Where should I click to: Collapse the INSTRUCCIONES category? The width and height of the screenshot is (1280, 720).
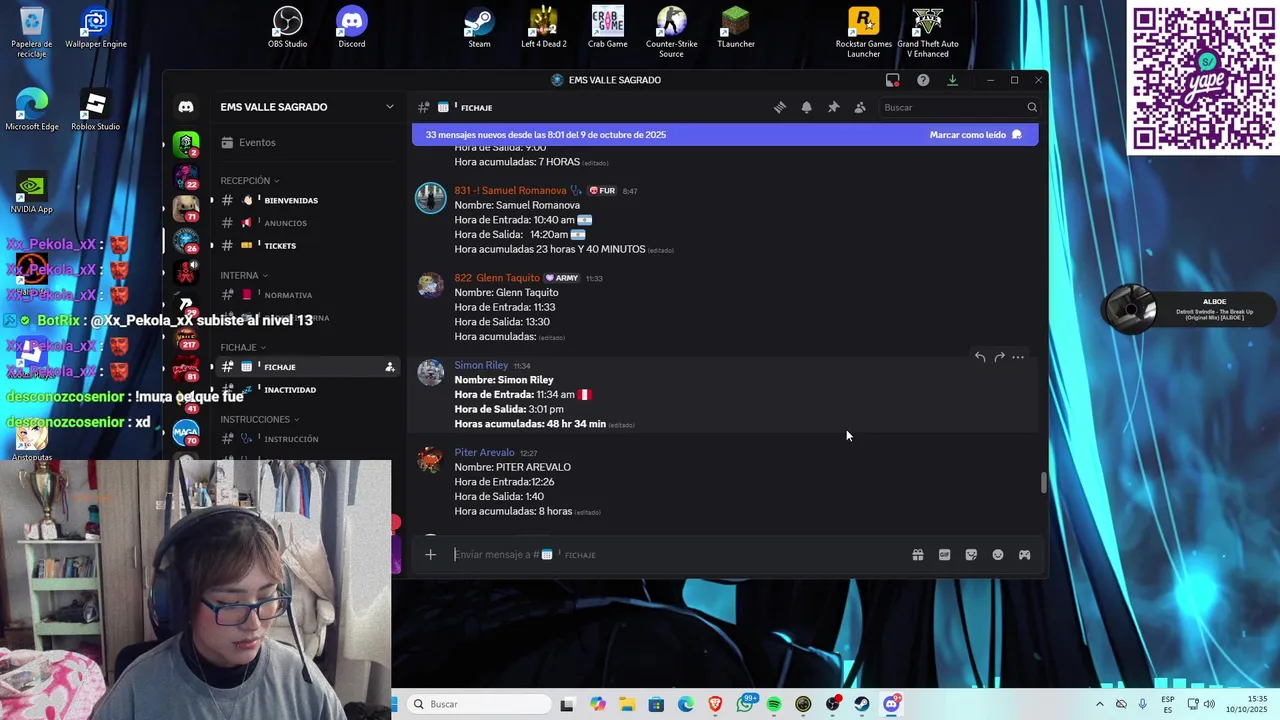point(260,419)
